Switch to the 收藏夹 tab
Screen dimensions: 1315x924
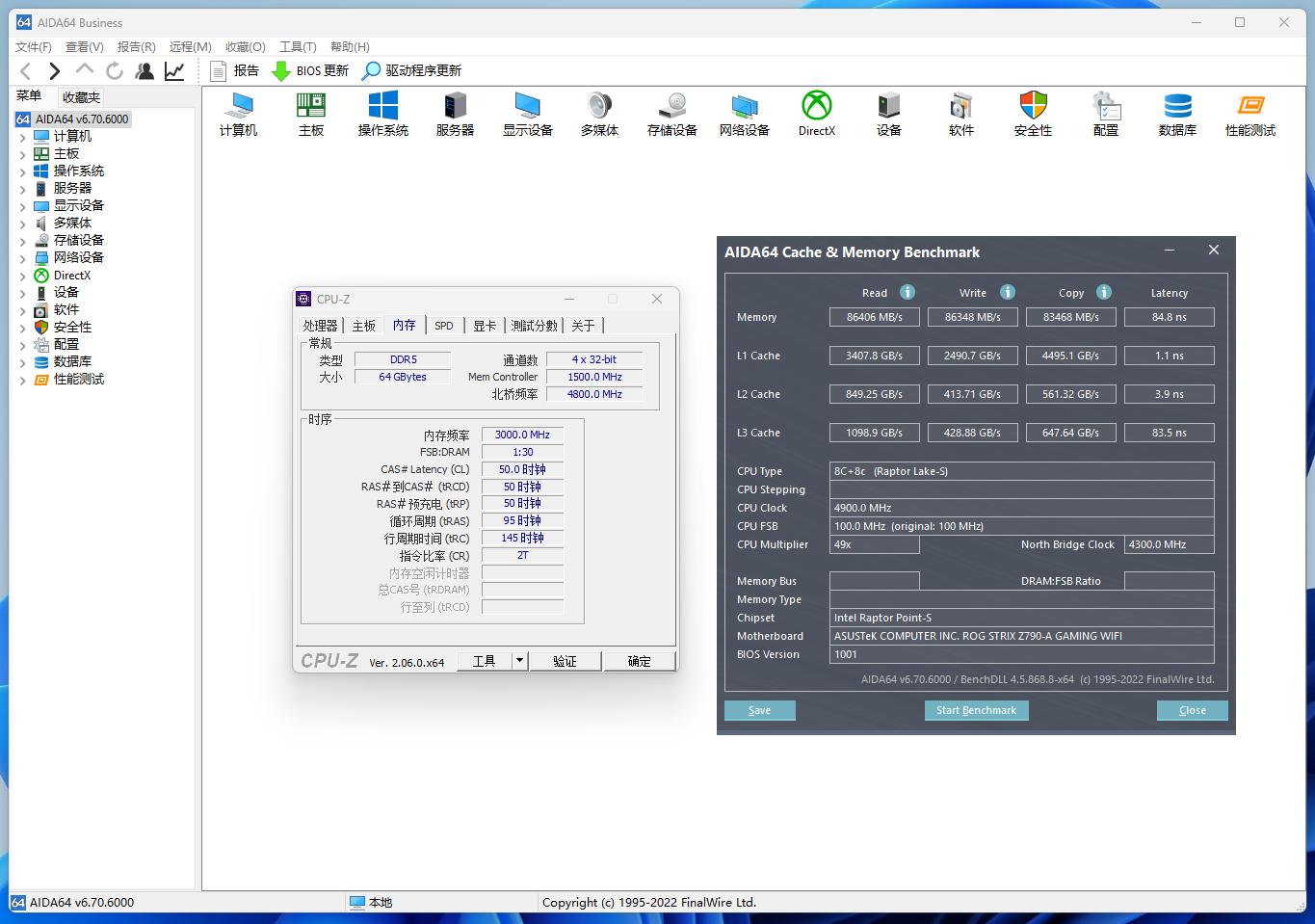(x=81, y=97)
